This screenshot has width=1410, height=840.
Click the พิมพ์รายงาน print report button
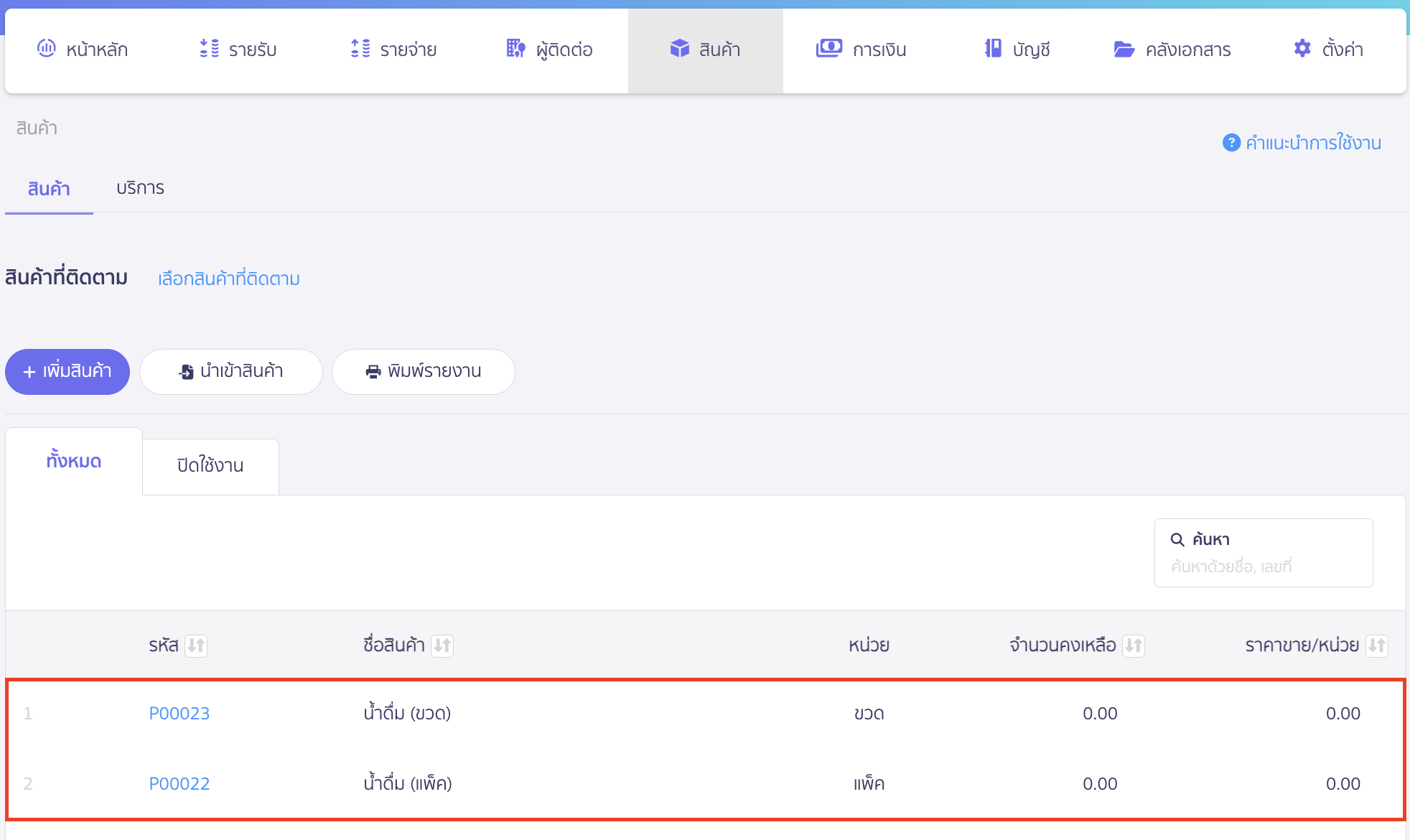point(423,371)
